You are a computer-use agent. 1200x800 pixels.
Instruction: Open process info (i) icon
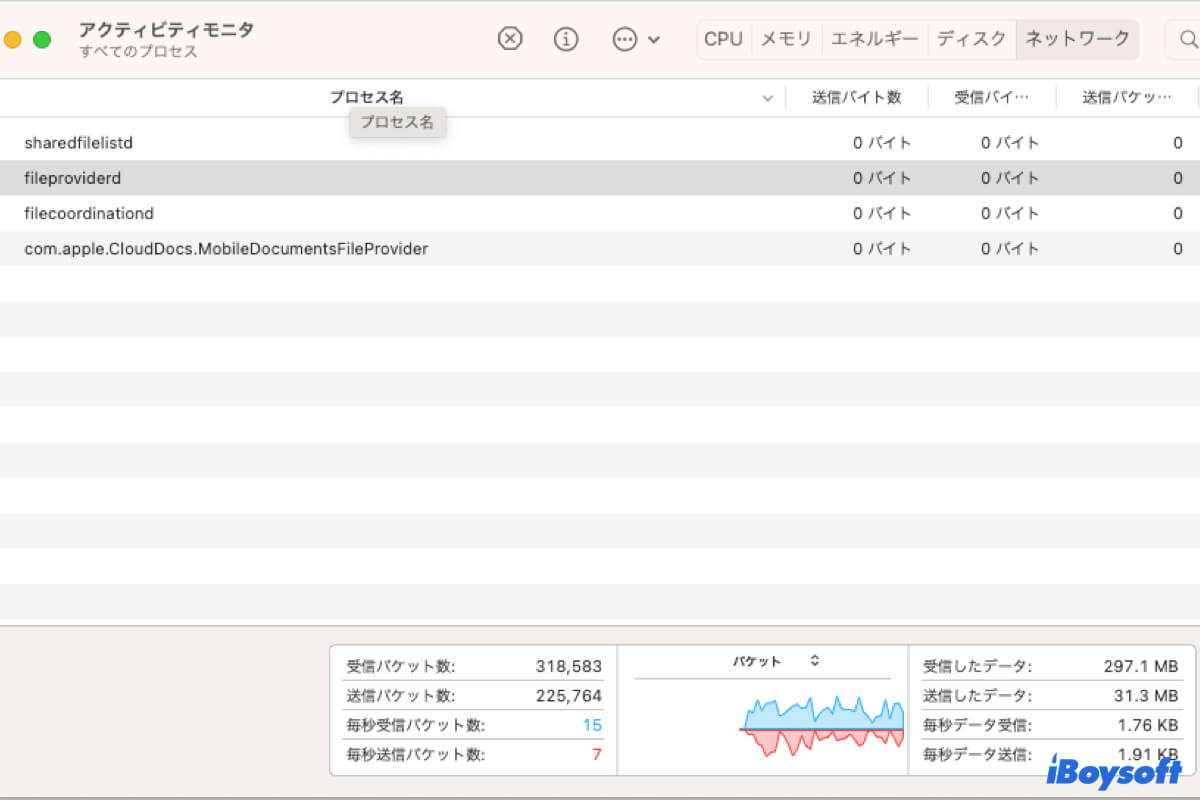click(x=566, y=39)
